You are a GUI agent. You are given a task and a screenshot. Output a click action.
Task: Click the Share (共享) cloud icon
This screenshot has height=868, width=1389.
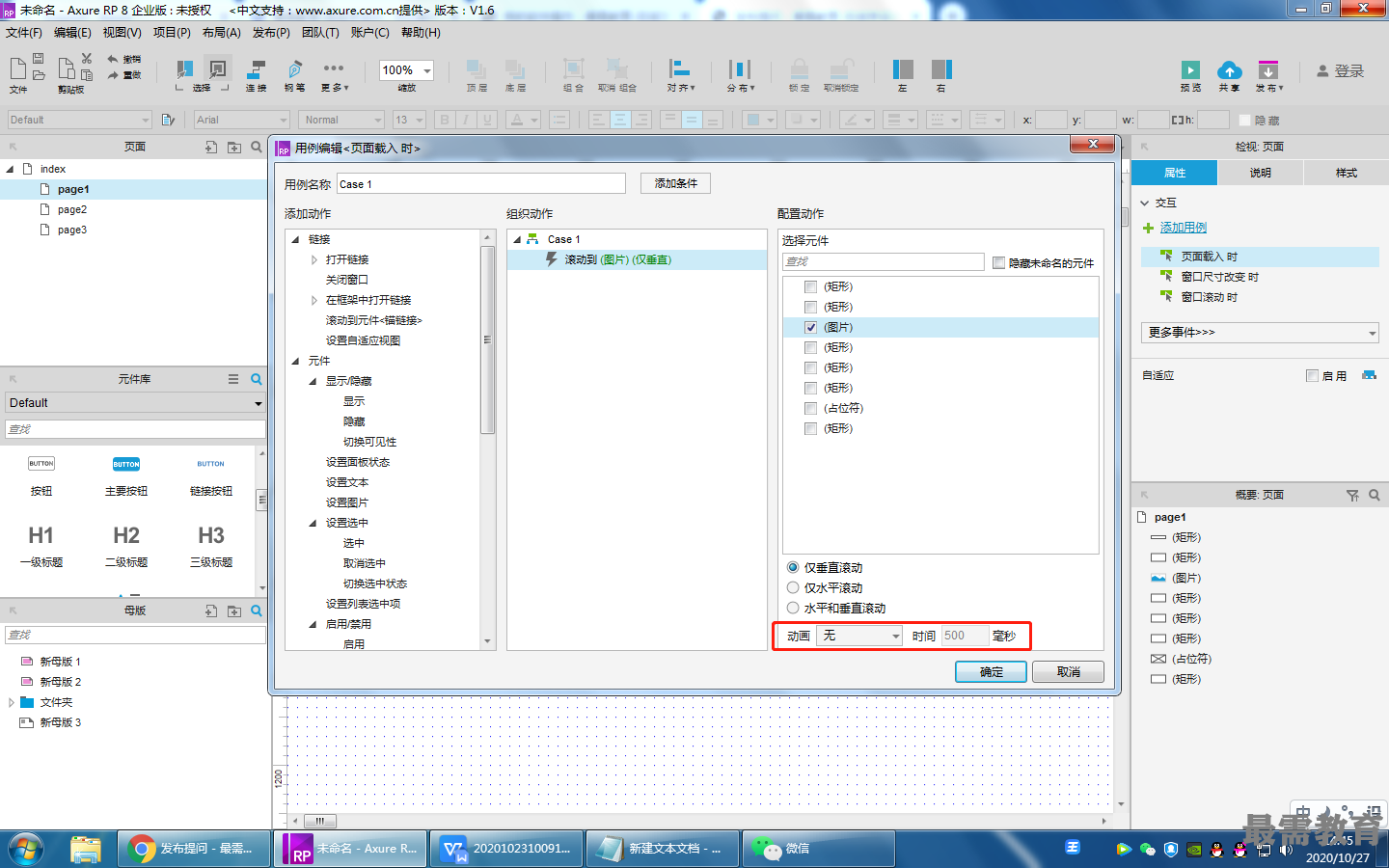point(1229,70)
